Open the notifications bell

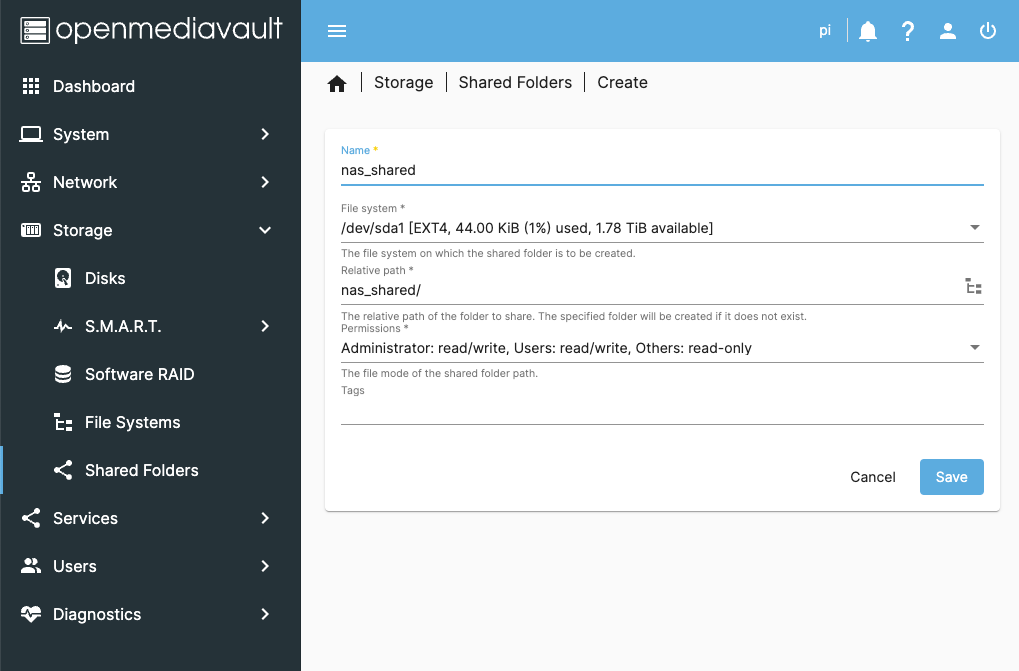(x=868, y=31)
